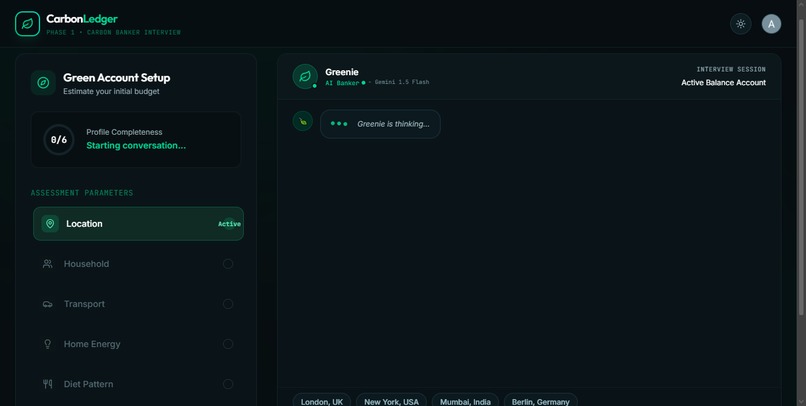Click the Phase 1 Carbon Banker Interview subtitle

click(x=114, y=32)
